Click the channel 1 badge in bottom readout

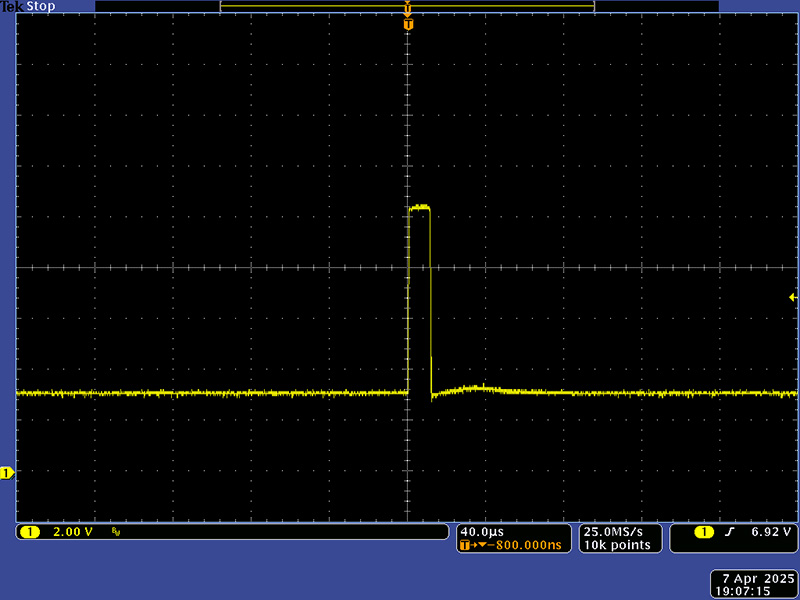click(x=30, y=532)
